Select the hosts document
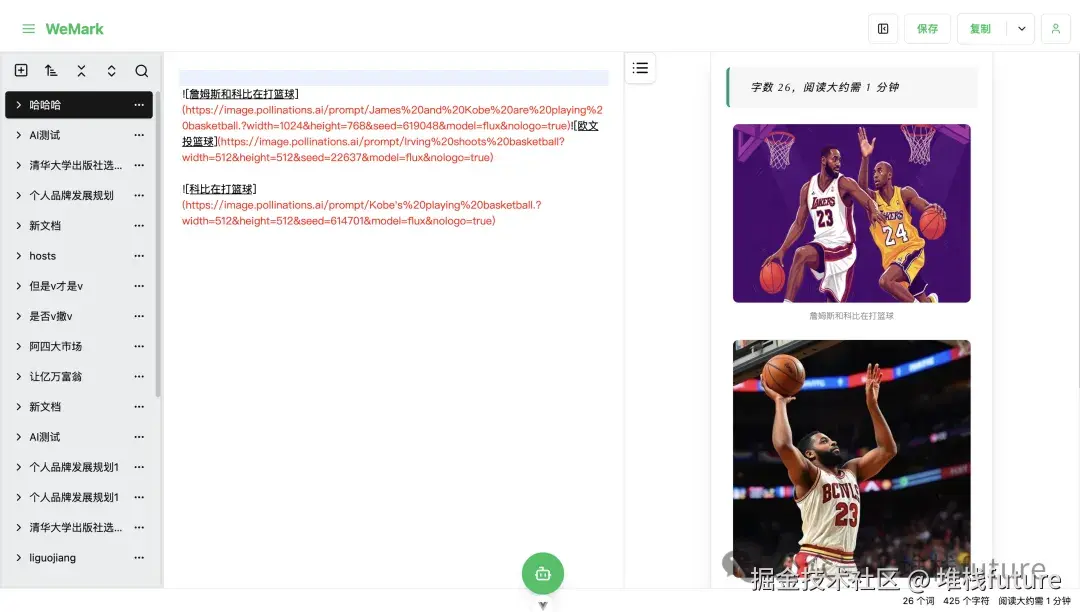Screen dimensions: 1080x612 pos(79,255)
